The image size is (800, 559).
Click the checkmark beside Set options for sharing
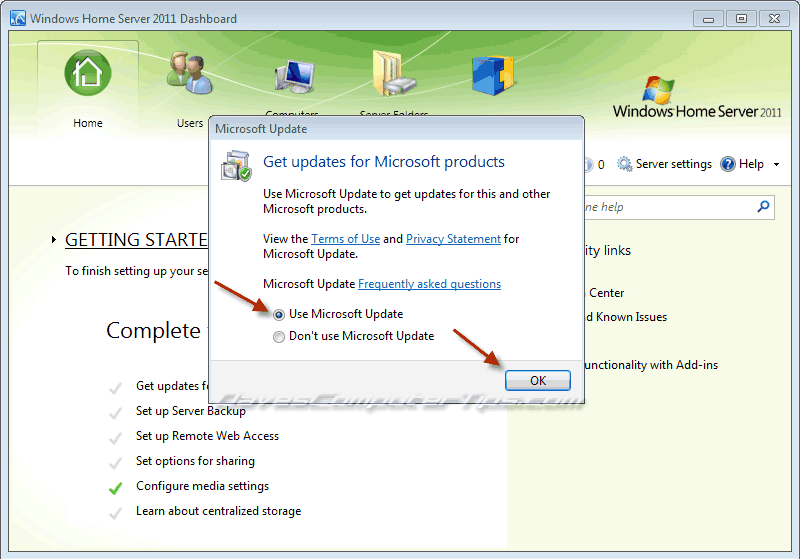(116, 463)
